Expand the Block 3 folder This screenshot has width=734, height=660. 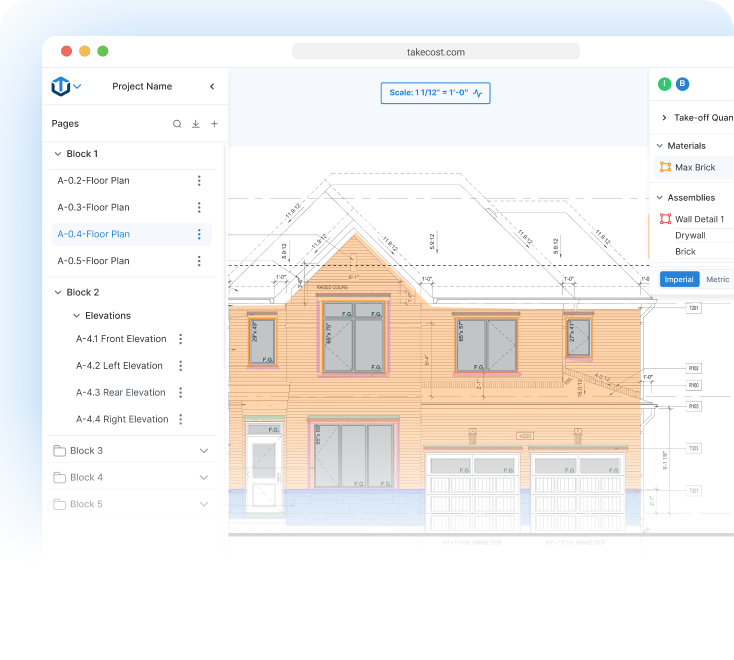[x=204, y=451]
